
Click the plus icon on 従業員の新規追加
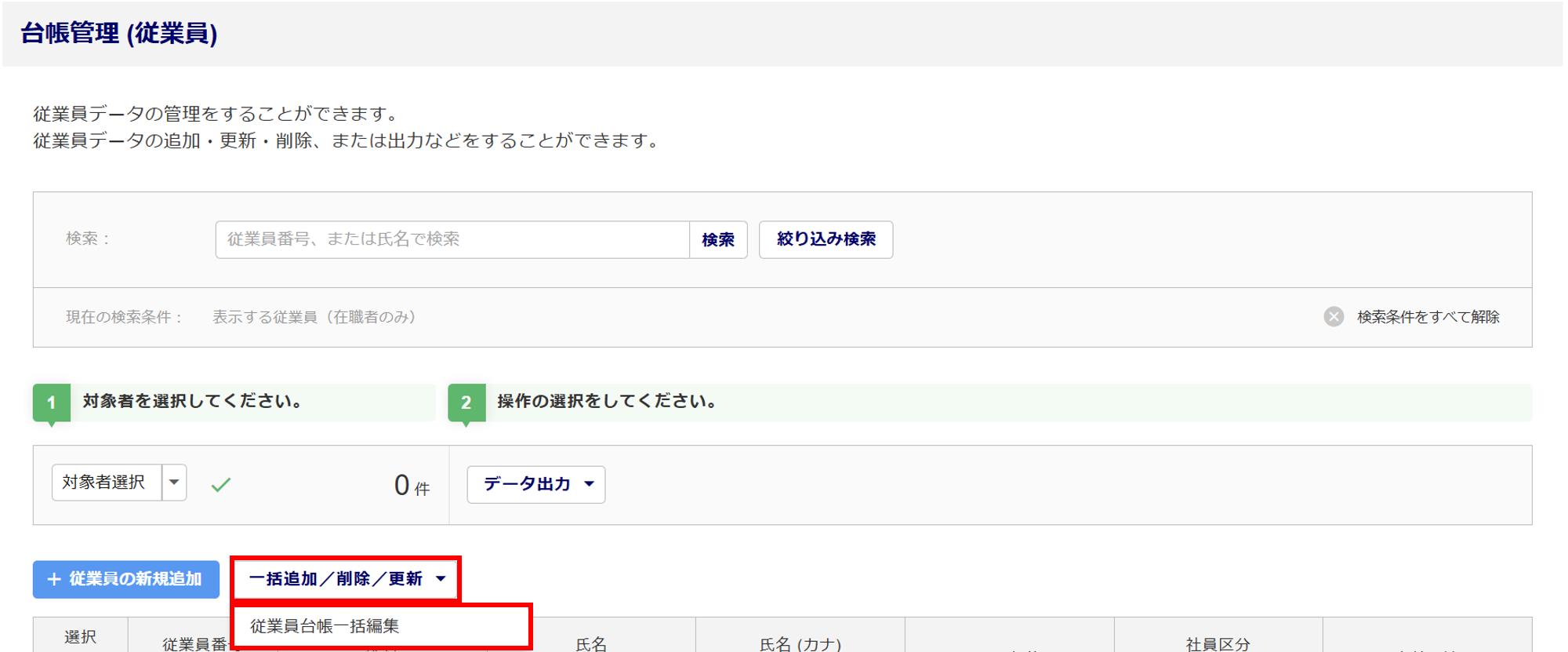coord(54,579)
